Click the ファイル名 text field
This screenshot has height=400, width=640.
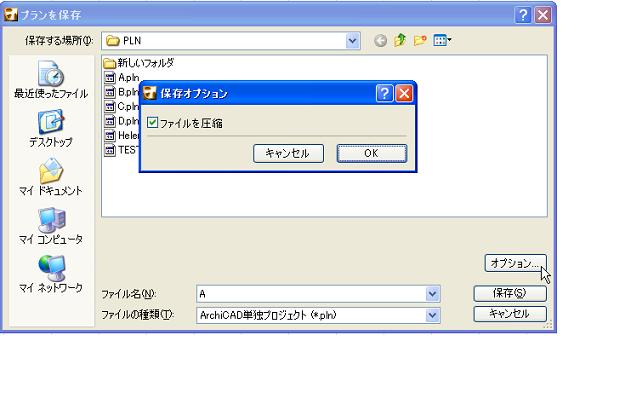point(310,294)
